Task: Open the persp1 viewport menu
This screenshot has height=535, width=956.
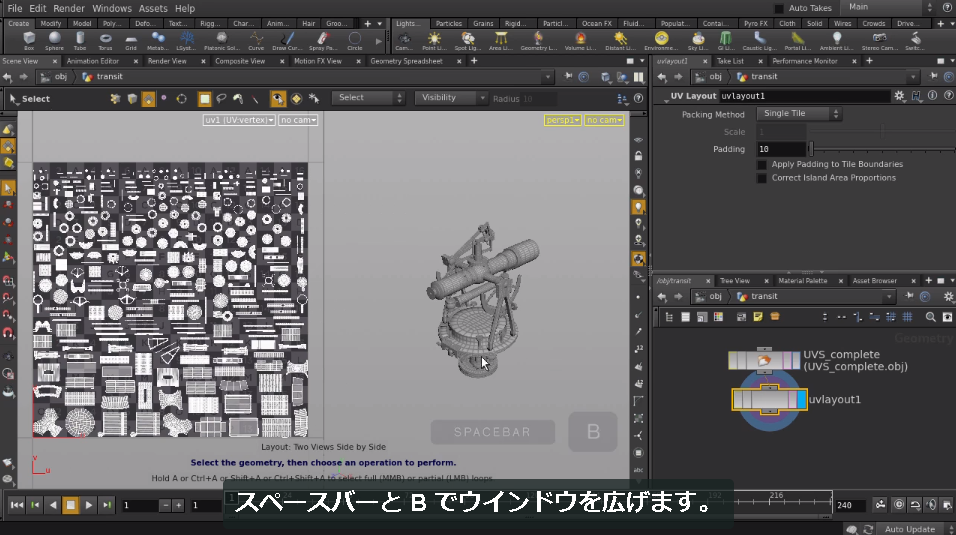Action: click(x=562, y=120)
